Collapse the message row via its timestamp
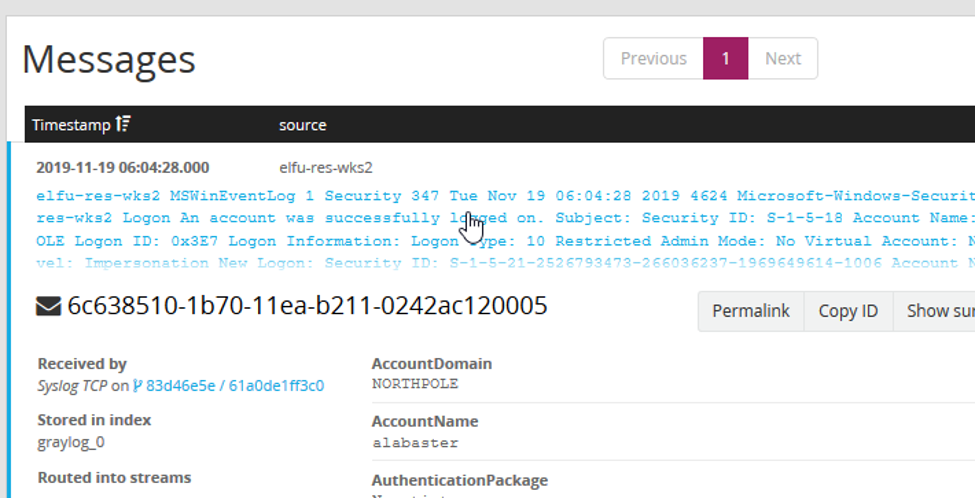Screen dimensions: 975x498 (x=123, y=168)
